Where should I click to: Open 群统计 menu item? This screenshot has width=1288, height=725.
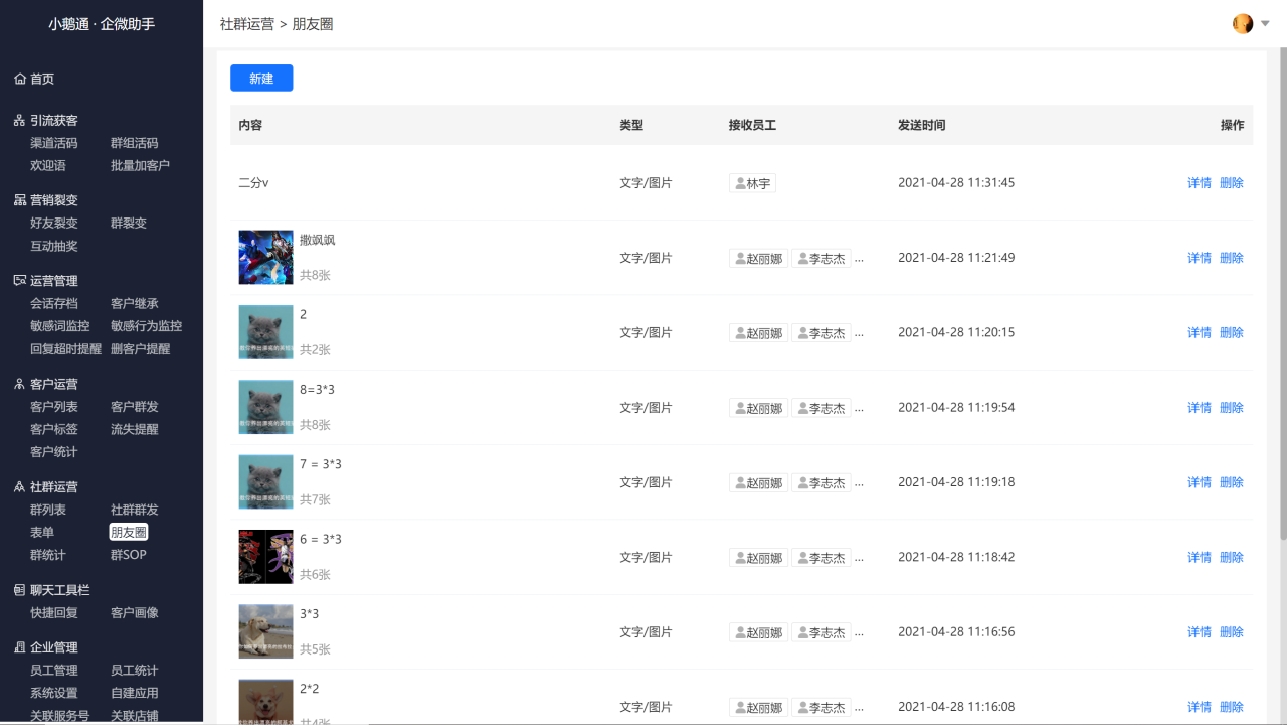coord(48,555)
